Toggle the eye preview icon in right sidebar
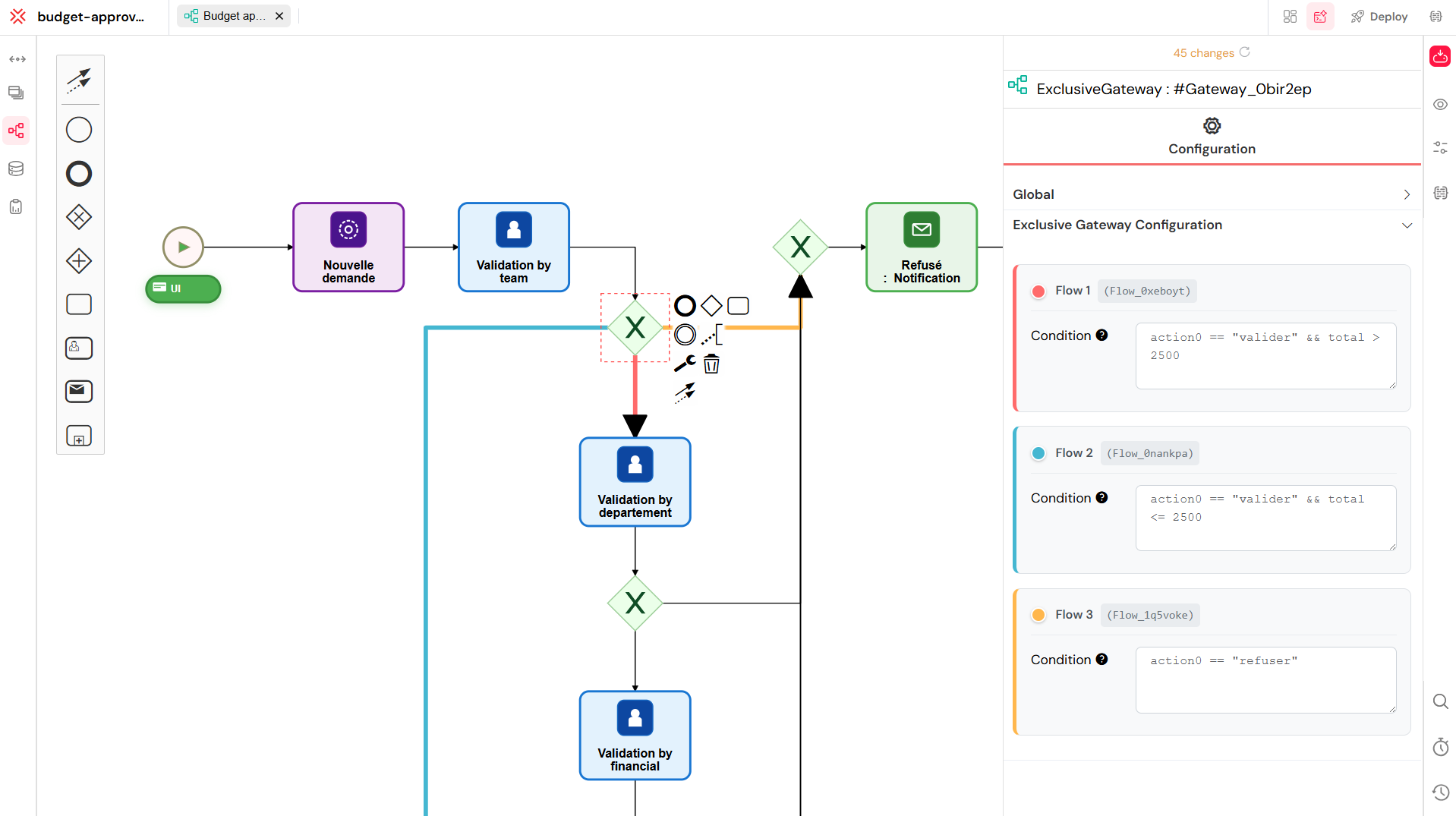Image resolution: width=1456 pixels, height=816 pixels. [1440, 104]
